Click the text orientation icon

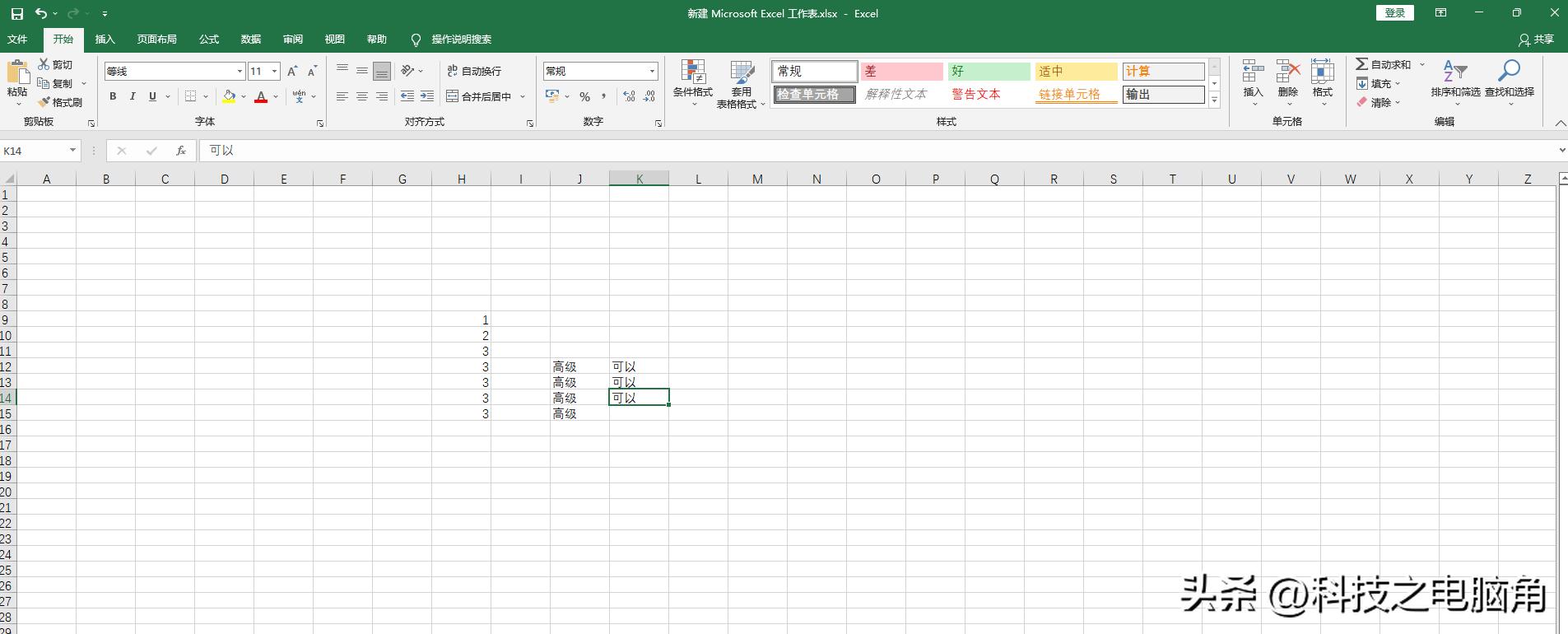pos(407,71)
